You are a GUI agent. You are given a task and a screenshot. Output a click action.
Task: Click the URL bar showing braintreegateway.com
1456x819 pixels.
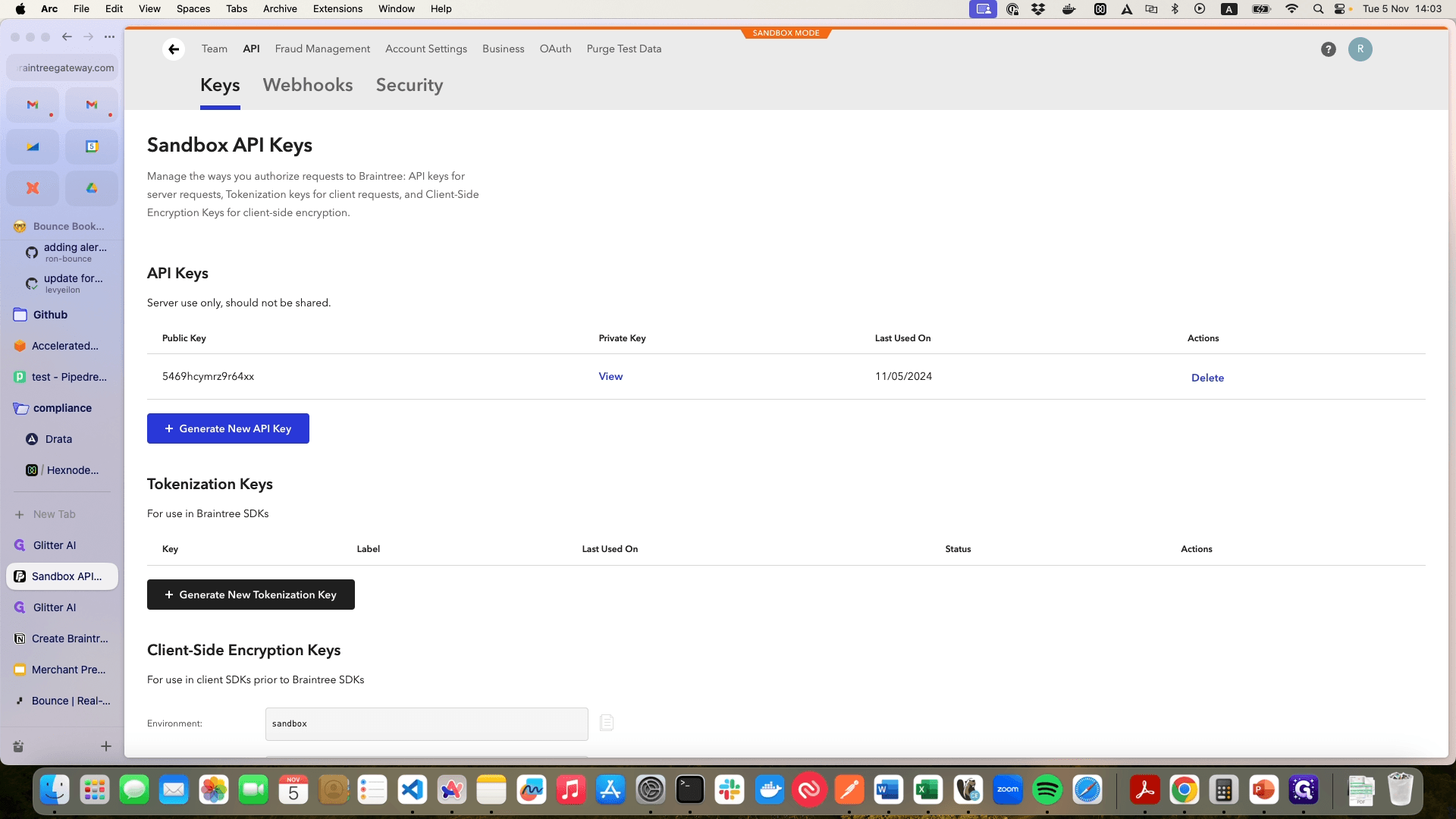pyautogui.click(x=62, y=67)
